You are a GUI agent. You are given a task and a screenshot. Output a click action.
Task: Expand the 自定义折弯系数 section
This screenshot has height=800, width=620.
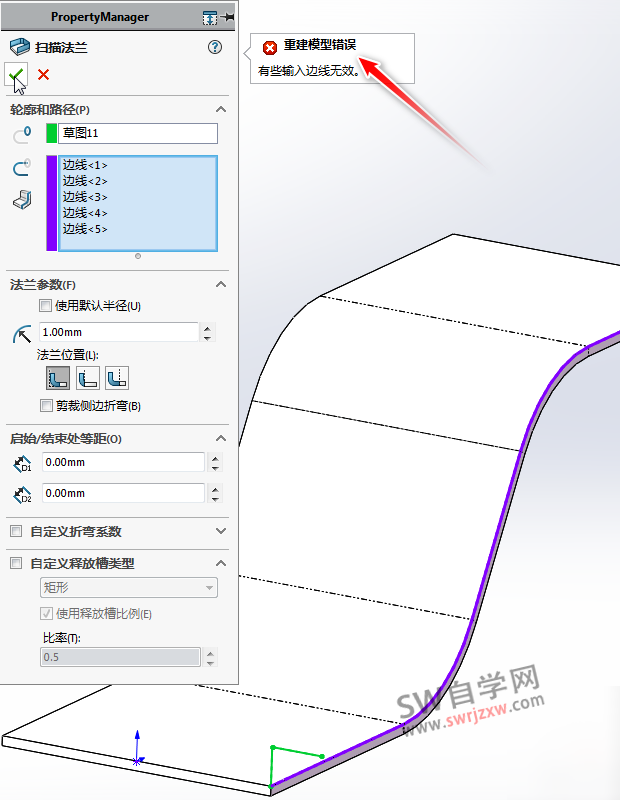(x=221, y=532)
